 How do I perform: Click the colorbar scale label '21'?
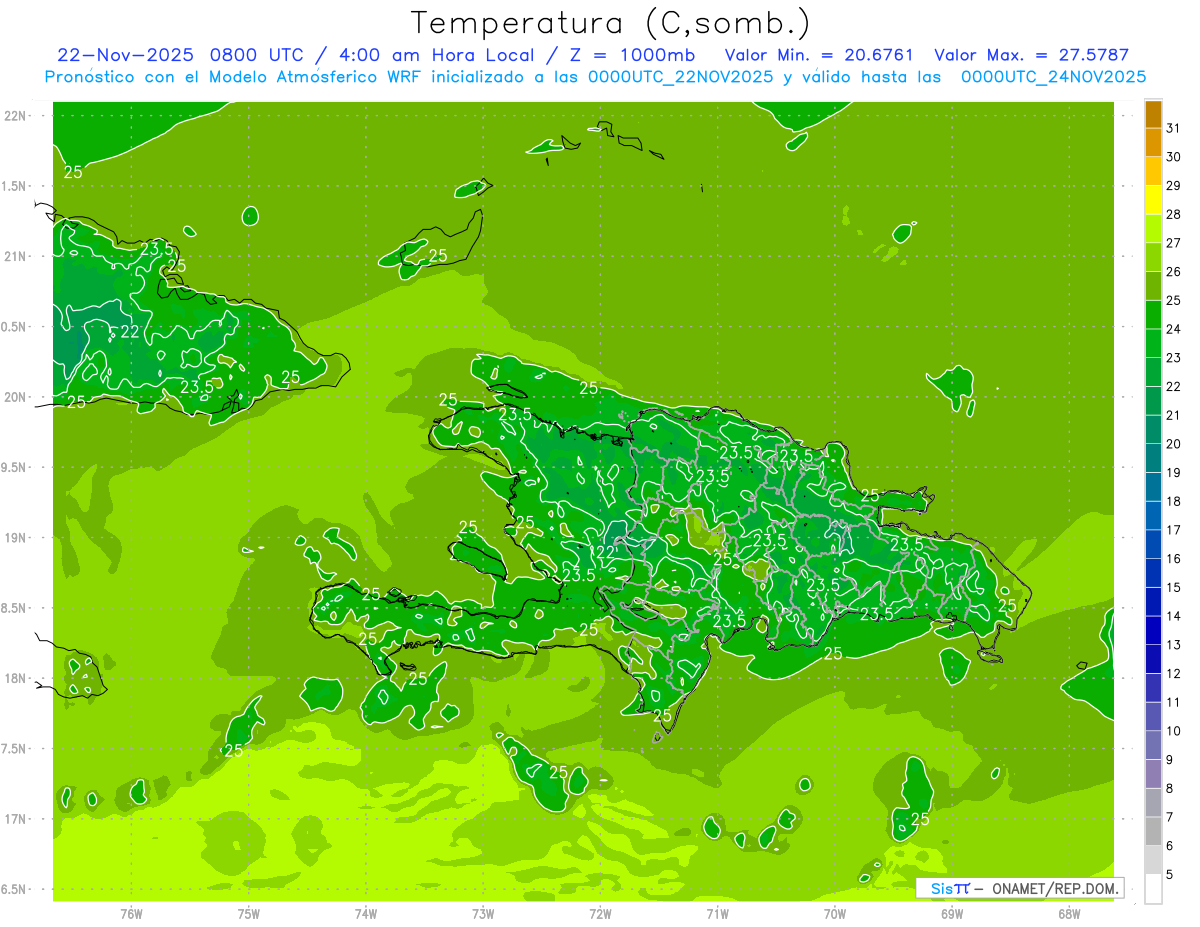[x=1173, y=415]
